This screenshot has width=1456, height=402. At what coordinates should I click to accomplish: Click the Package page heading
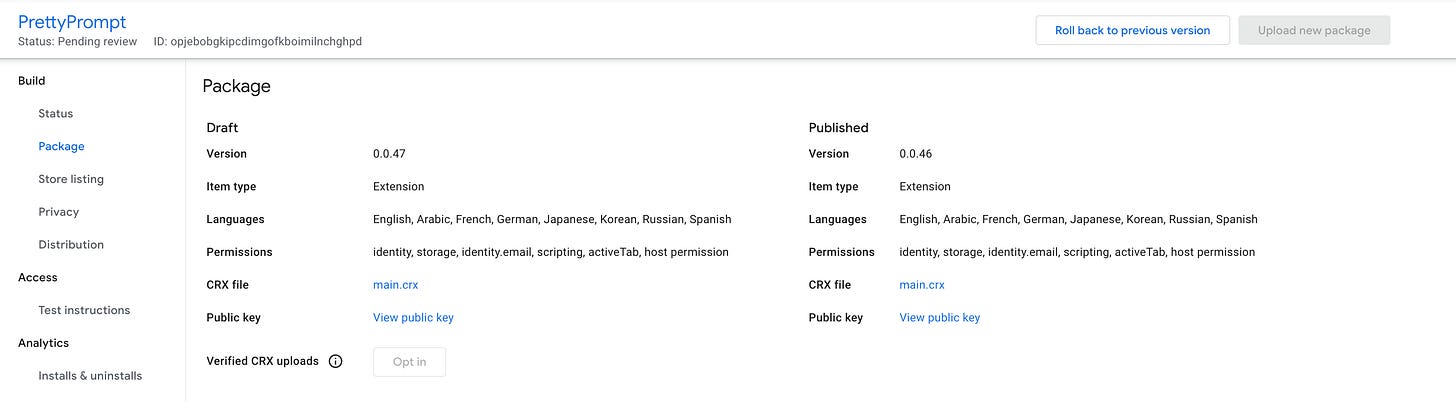(x=236, y=87)
